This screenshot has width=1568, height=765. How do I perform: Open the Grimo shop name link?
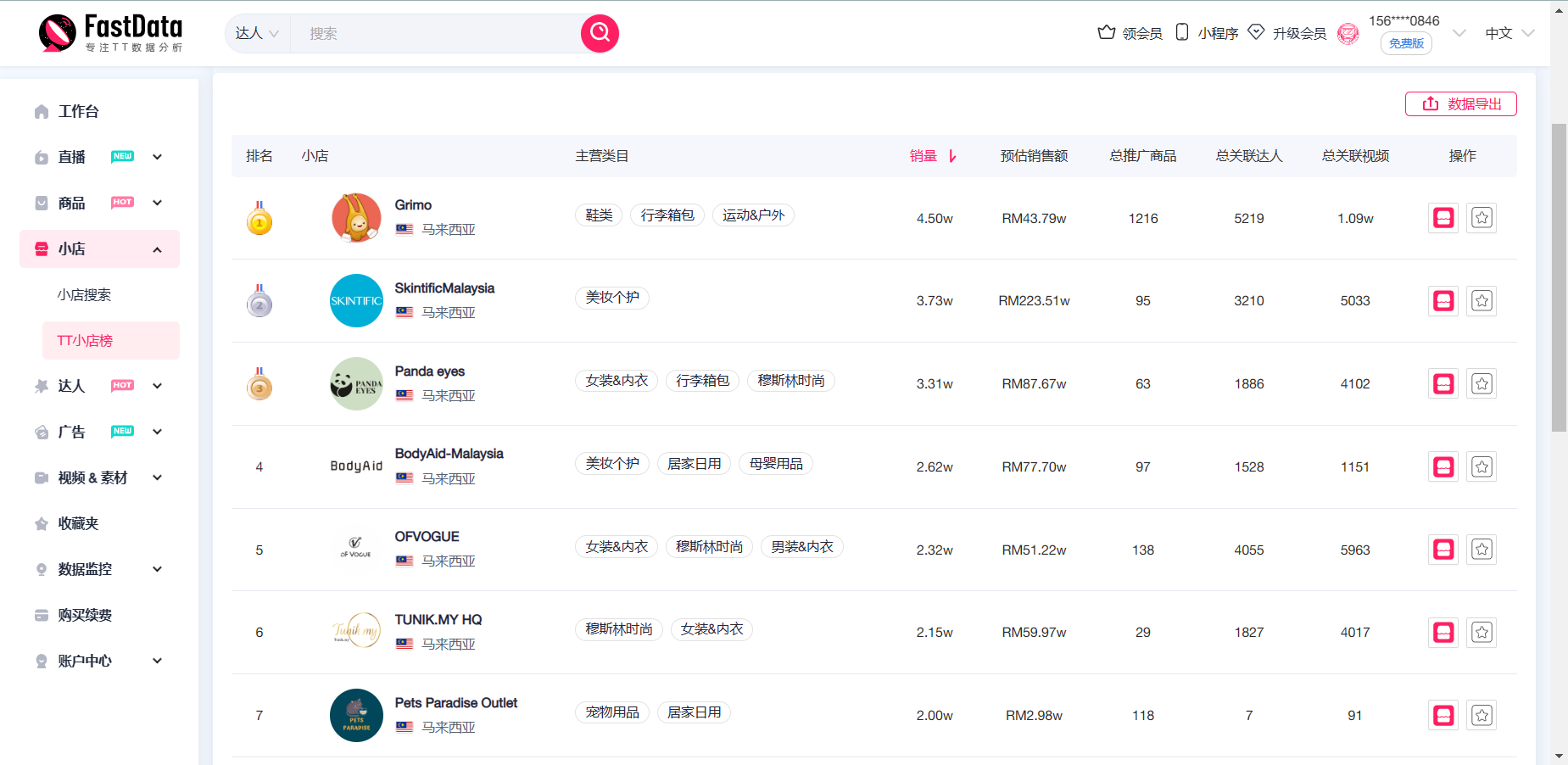pyautogui.click(x=413, y=205)
